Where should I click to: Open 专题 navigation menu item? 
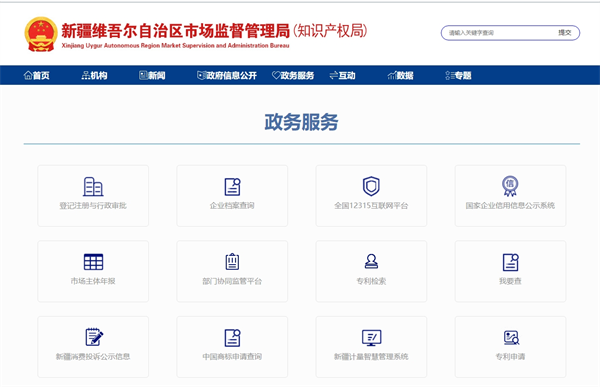point(458,75)
